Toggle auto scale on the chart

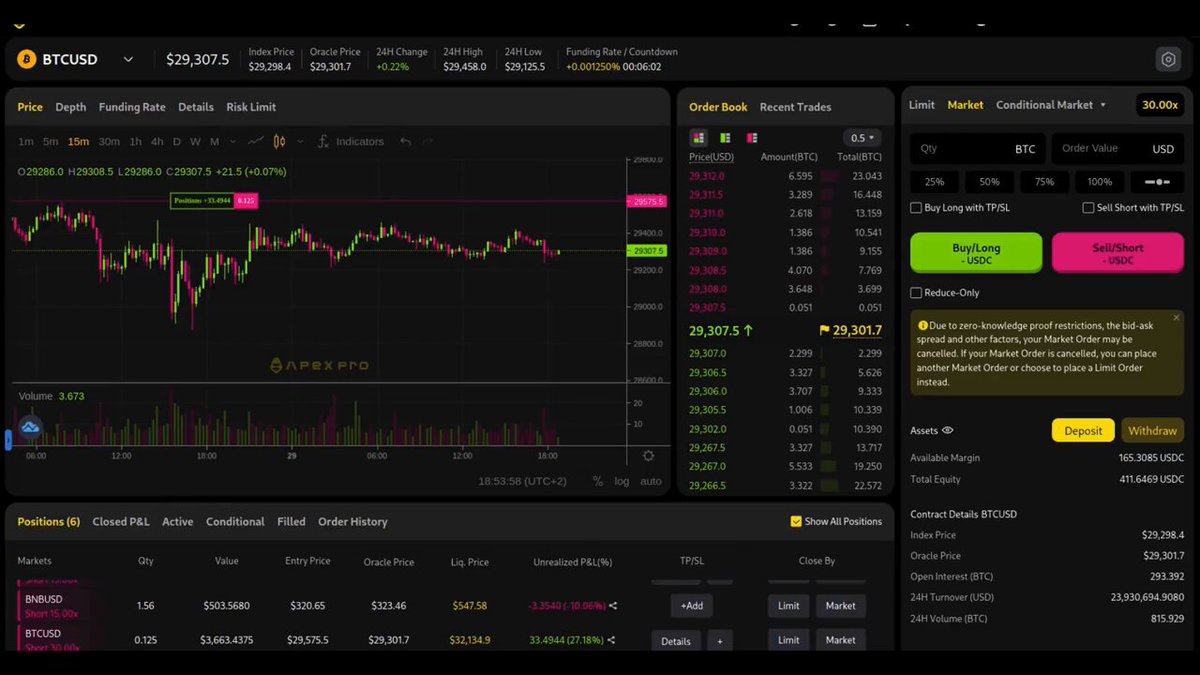(x=651, y=481)
